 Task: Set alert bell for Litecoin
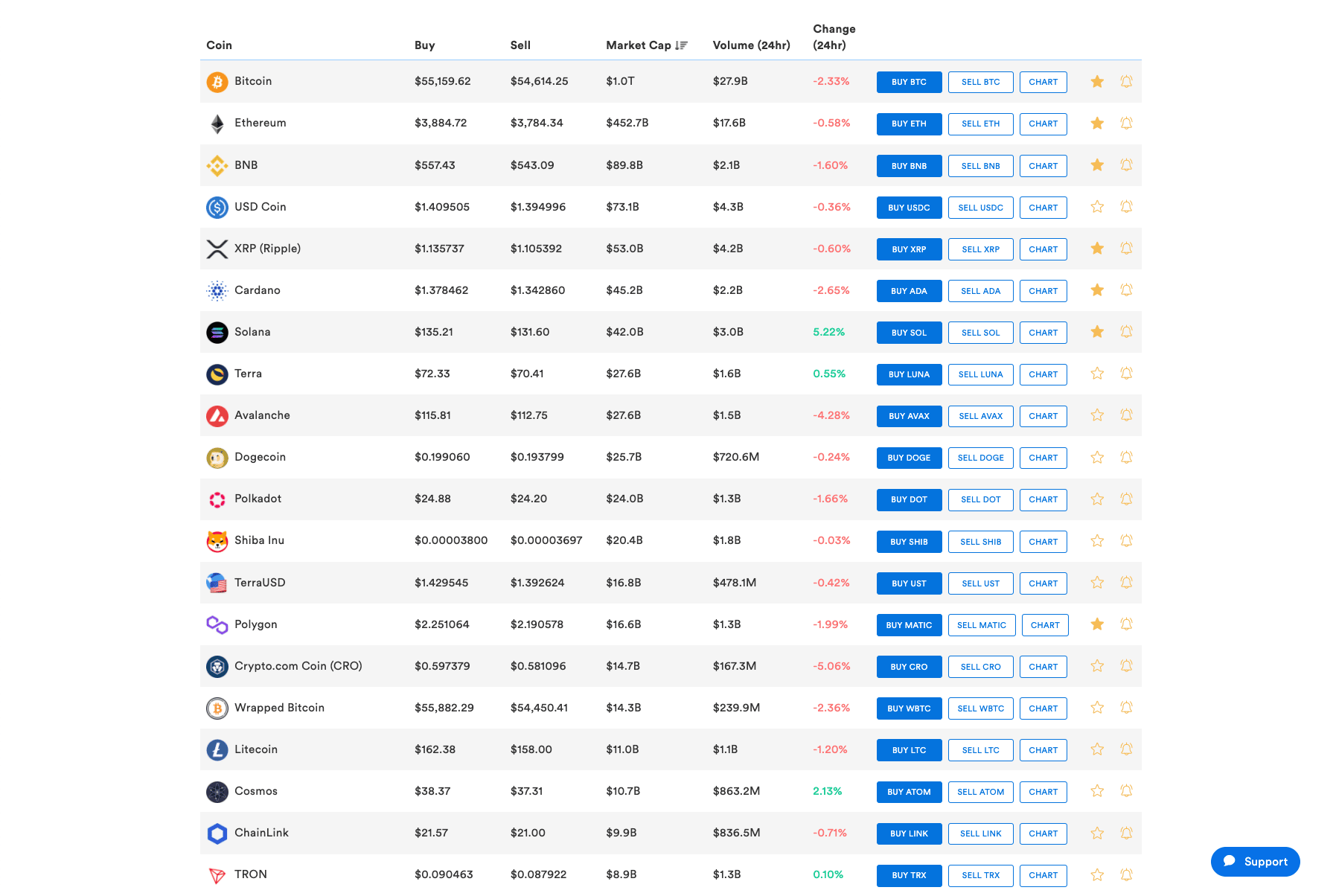point(1126,749)
